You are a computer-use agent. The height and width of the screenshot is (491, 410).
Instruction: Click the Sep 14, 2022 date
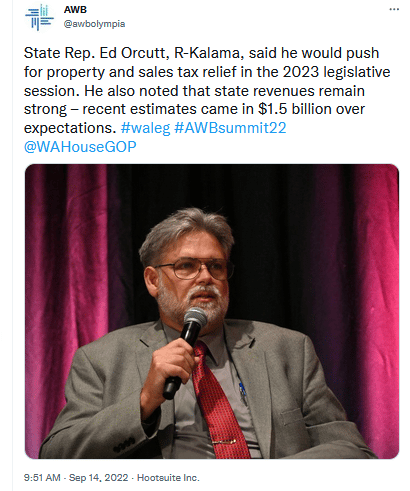pyautogui.click(x=99, y=478)
